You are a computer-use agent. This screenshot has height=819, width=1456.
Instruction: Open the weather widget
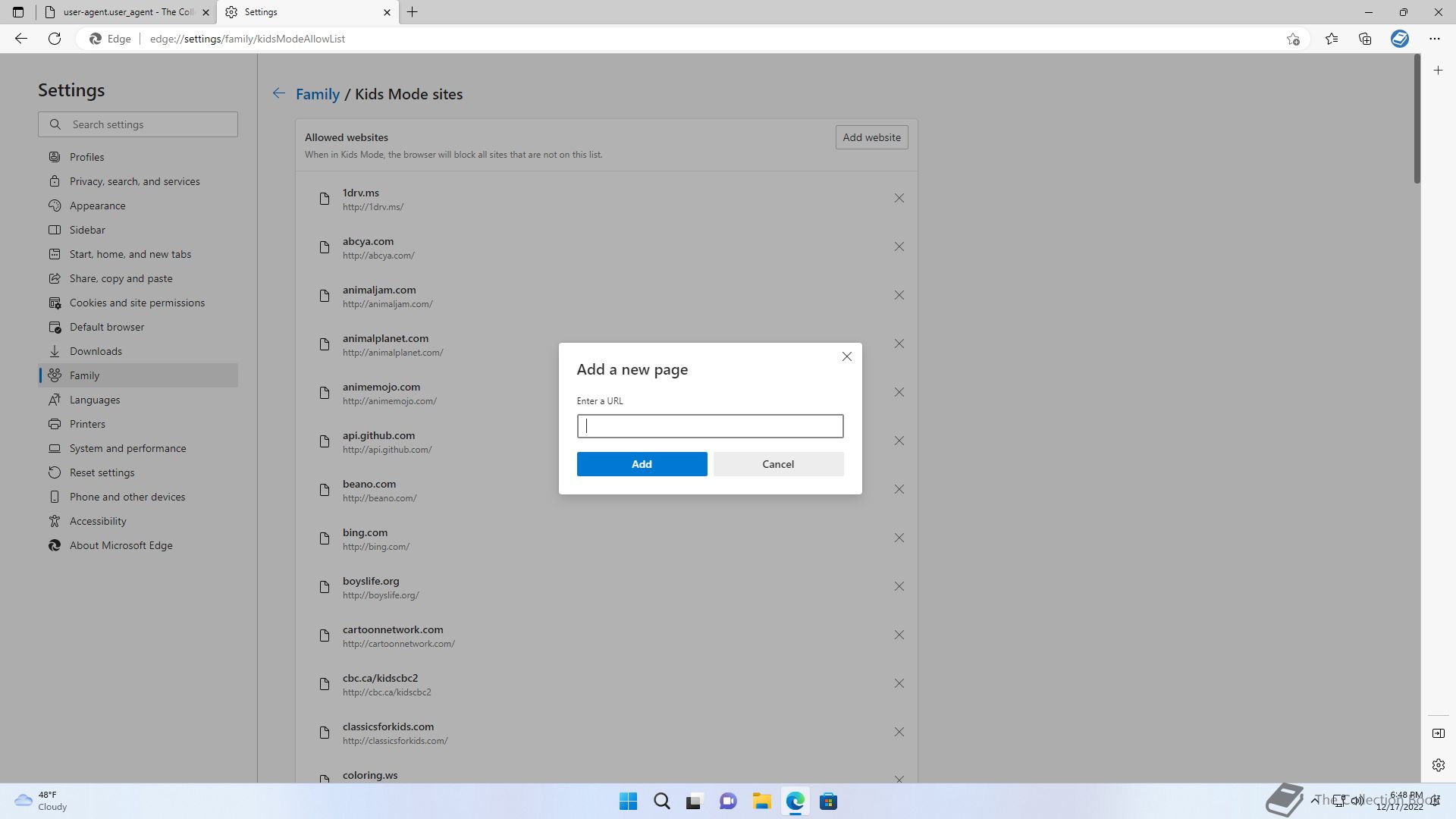[x=42, y=801]
